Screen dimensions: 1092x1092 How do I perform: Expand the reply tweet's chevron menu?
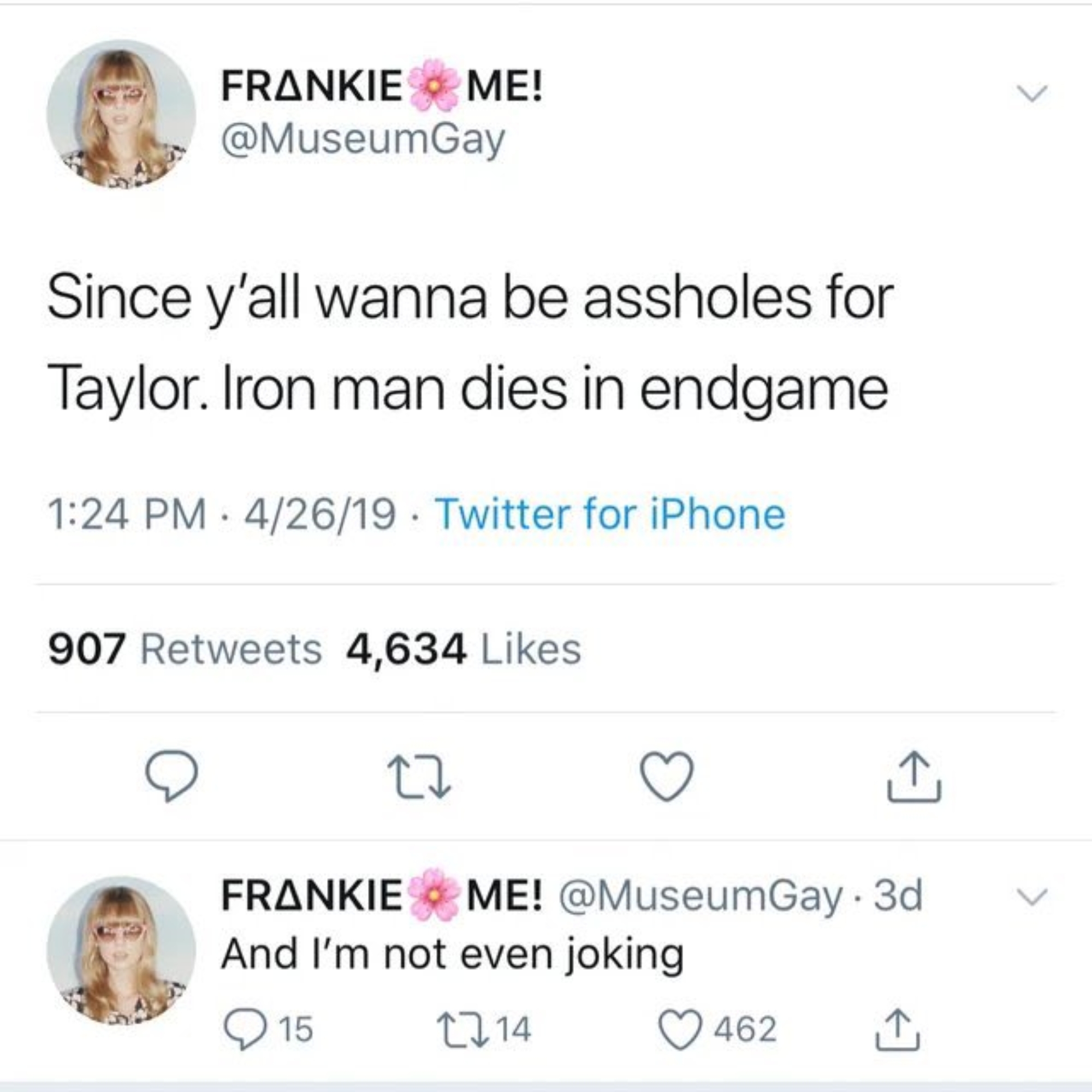coord(1032,897)
